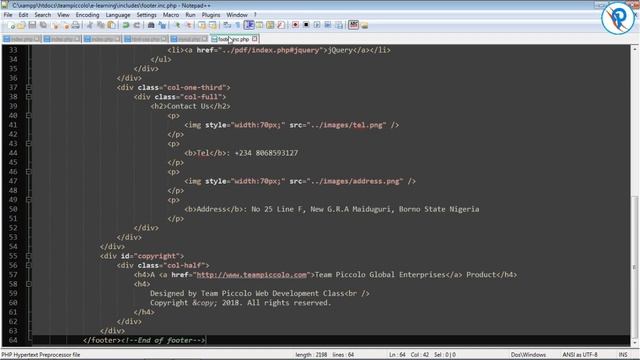Stop macro recording with black square icon
Image resolution: width=640 pixels, height=360 pixels.
tap(306, 25)
